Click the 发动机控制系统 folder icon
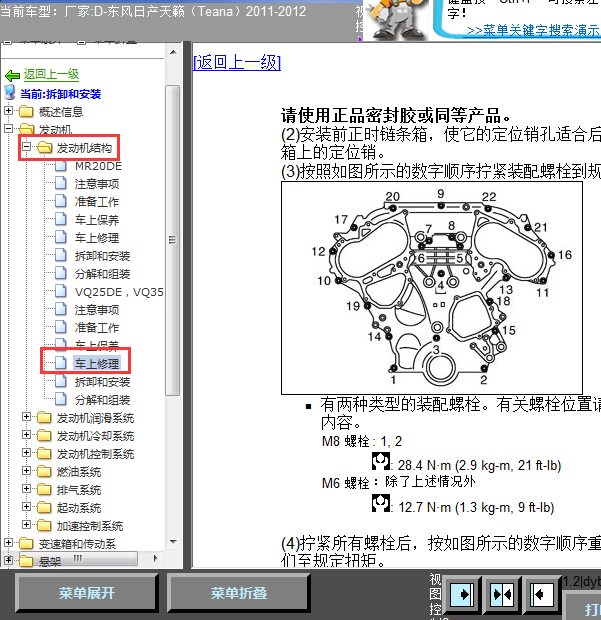The height and width of the screenshot is (620, 601). point(44,454)
